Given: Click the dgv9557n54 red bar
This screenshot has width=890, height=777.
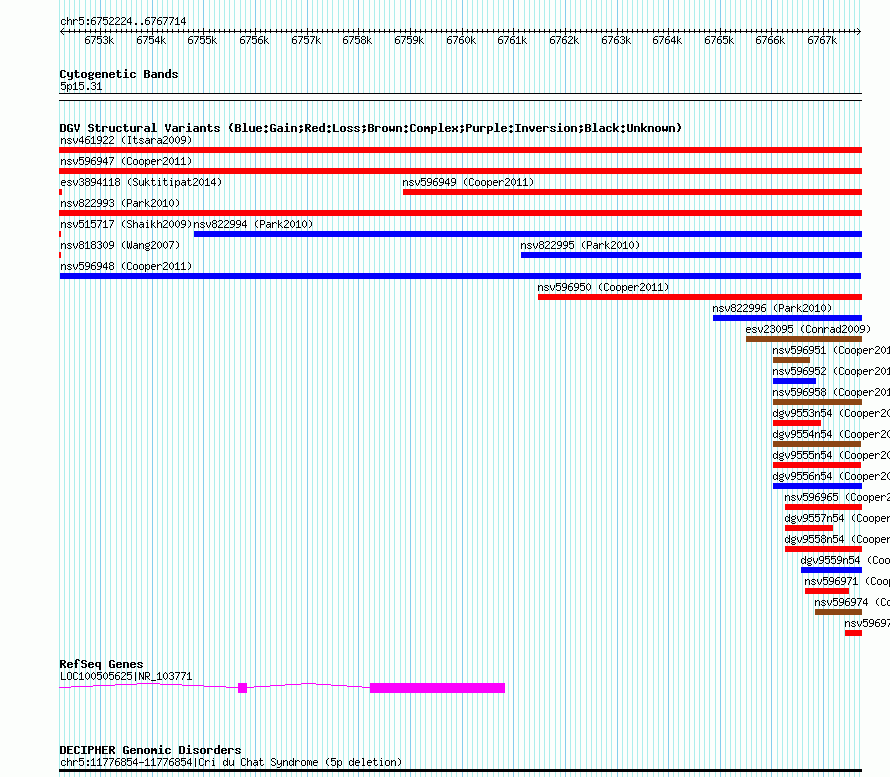Looking at the screenshot, I should pos(809,528).
